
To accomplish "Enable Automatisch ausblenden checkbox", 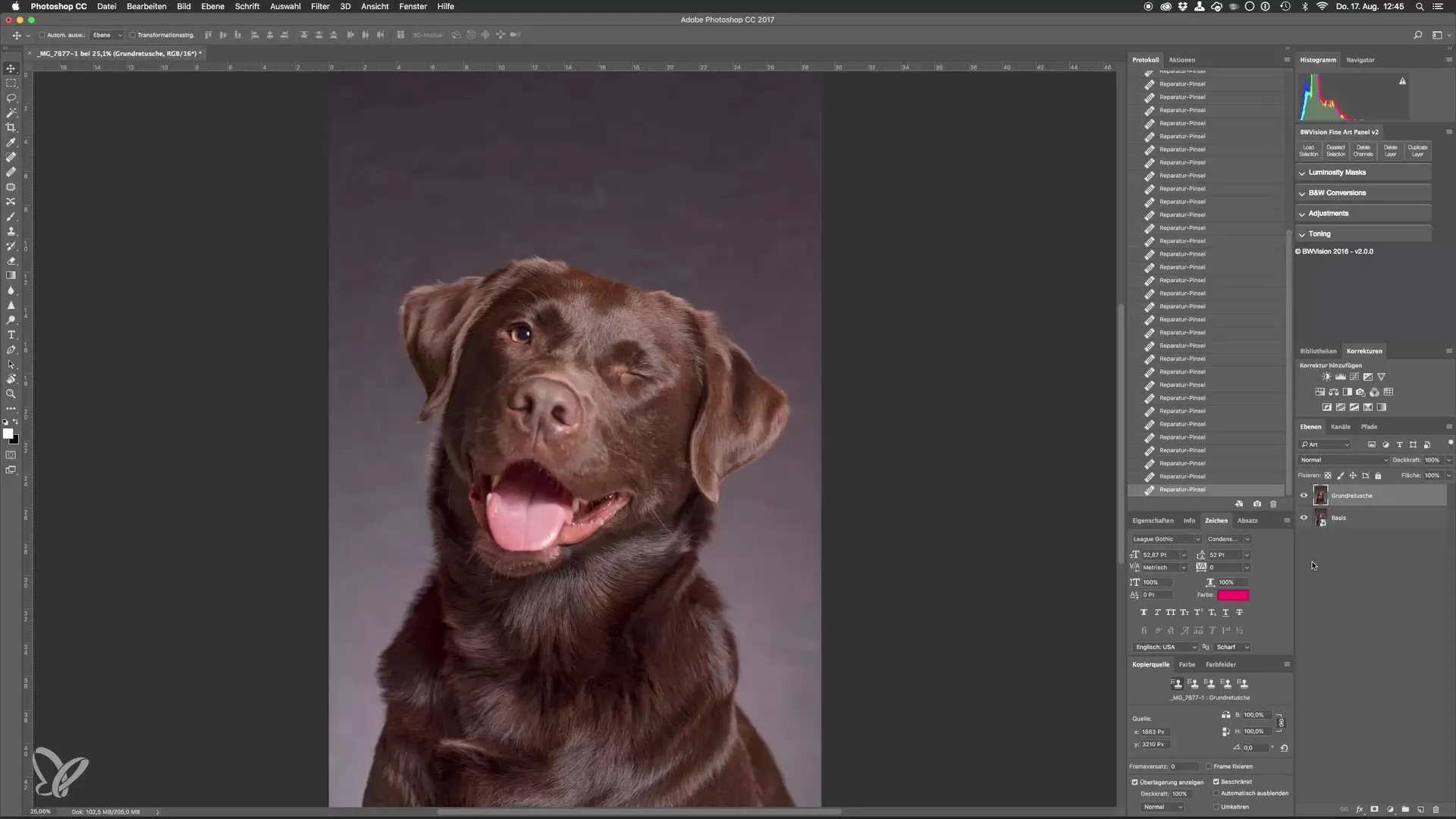I will [x=1216, y=793].
